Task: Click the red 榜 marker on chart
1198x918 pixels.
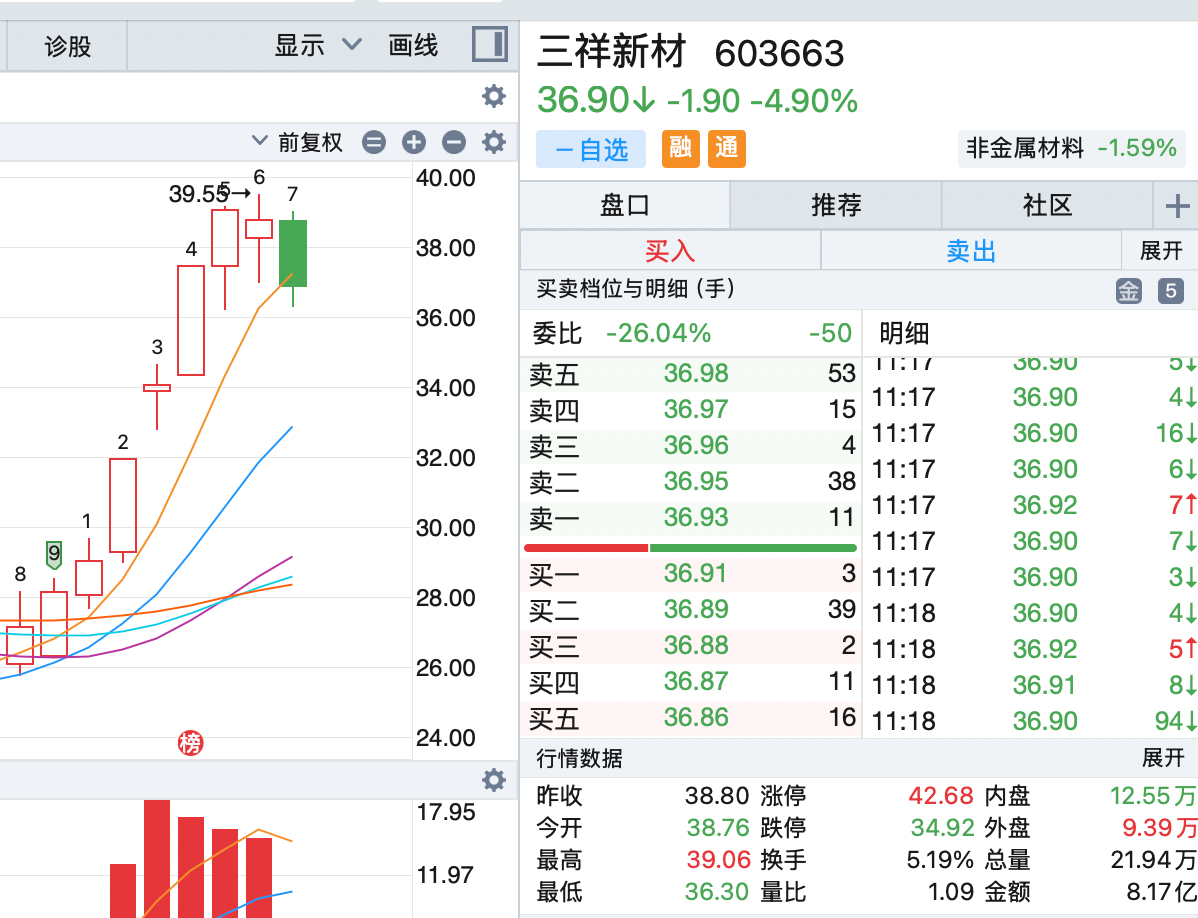Action: [x=191, y=742]
